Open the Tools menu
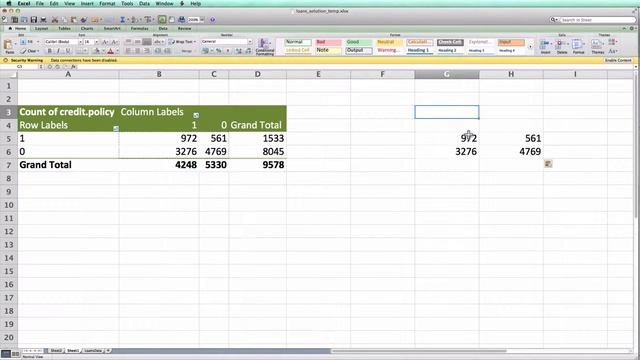Screen dimensions: 640x360 point(127,3)
